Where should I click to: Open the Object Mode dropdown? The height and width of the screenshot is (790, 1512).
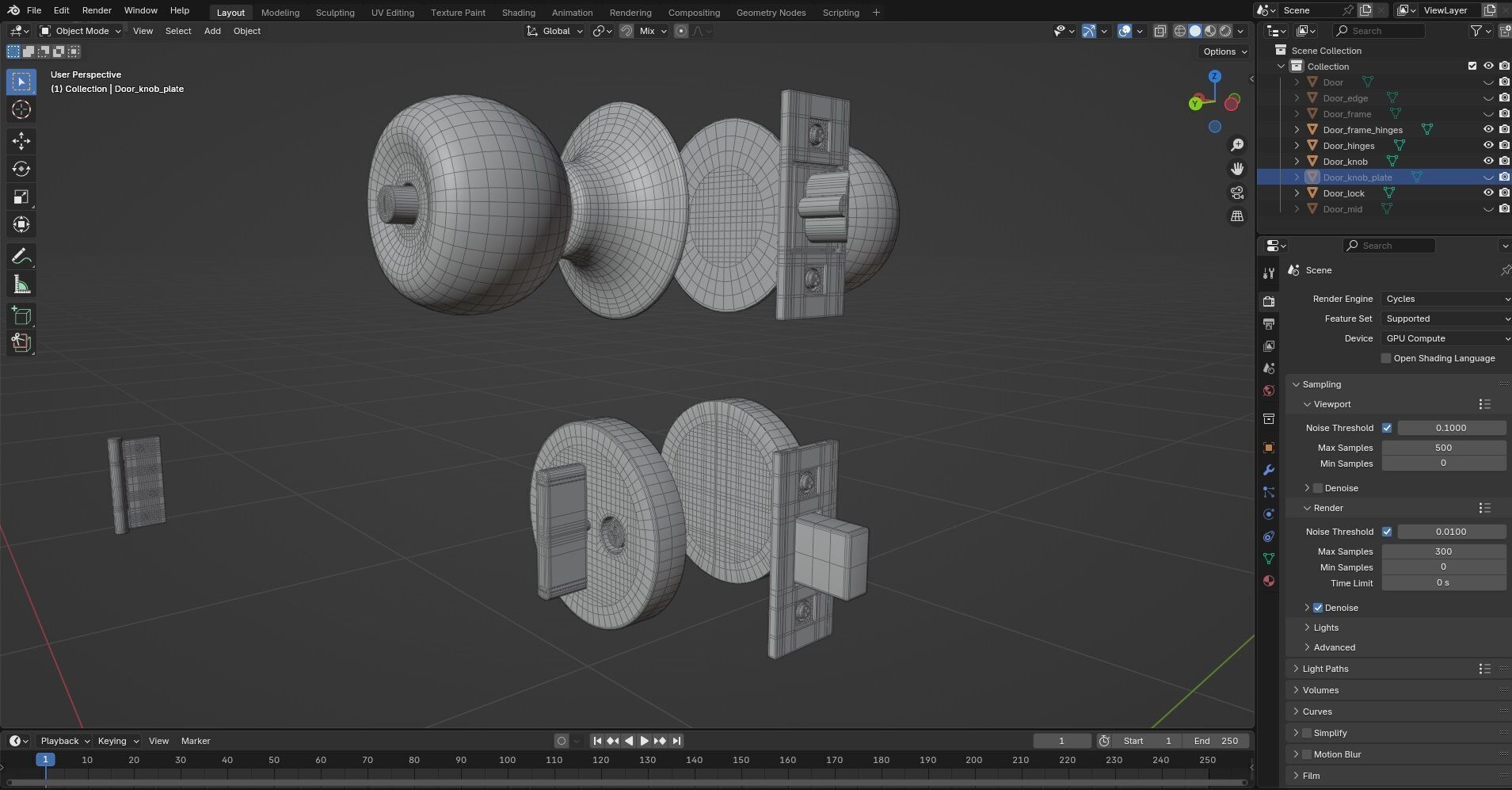click(x=81, y=31)
